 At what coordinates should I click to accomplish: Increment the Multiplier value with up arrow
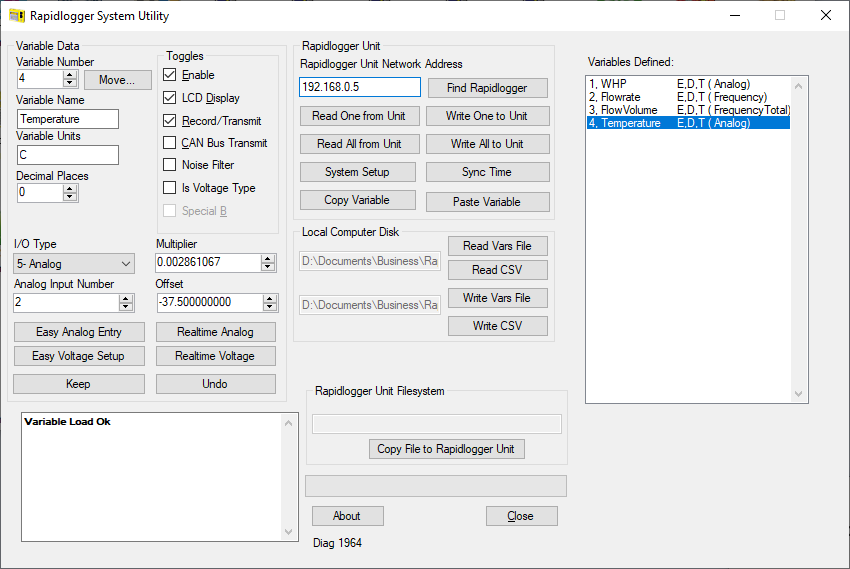(268, 258)
